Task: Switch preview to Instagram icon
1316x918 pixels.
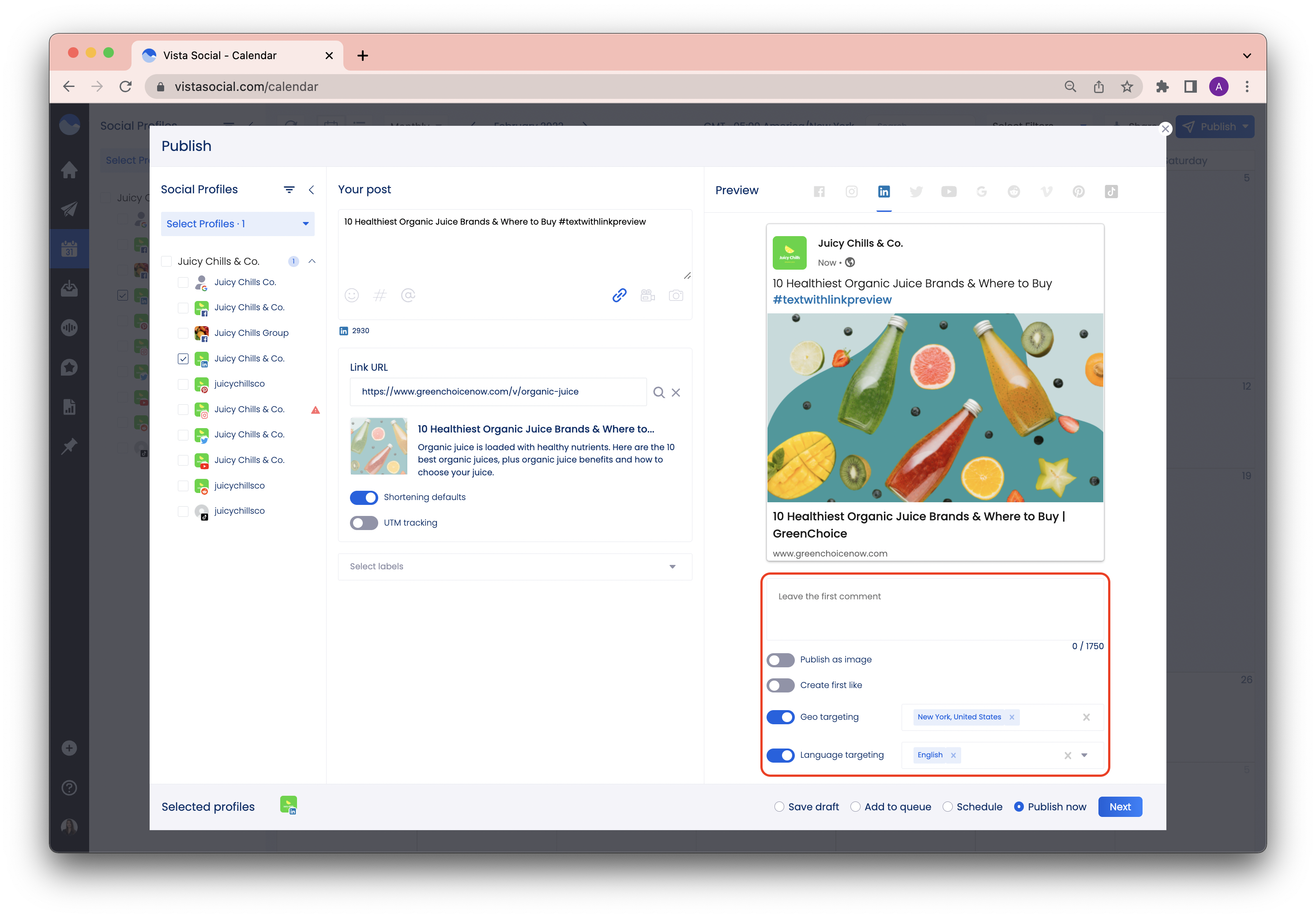Action: (x=852, y=192)
